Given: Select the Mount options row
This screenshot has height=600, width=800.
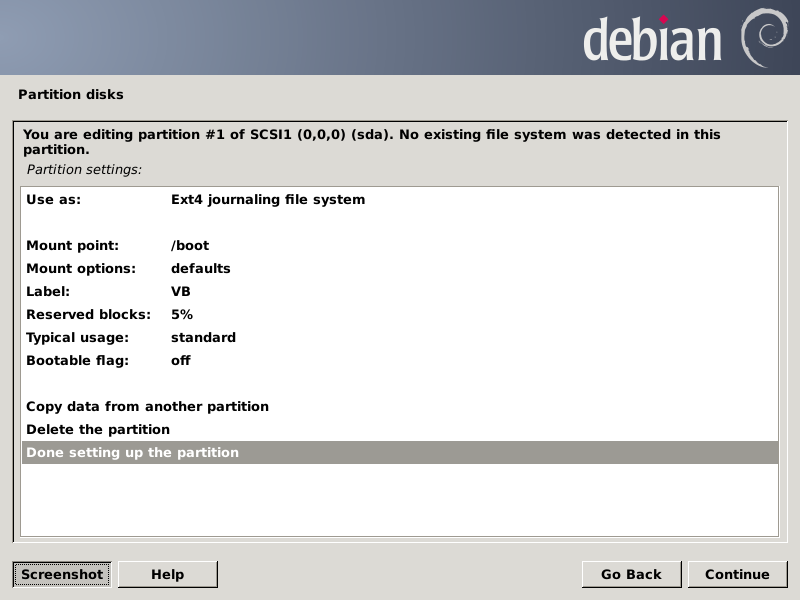Looking at the screenshot, I should (81, 268).
